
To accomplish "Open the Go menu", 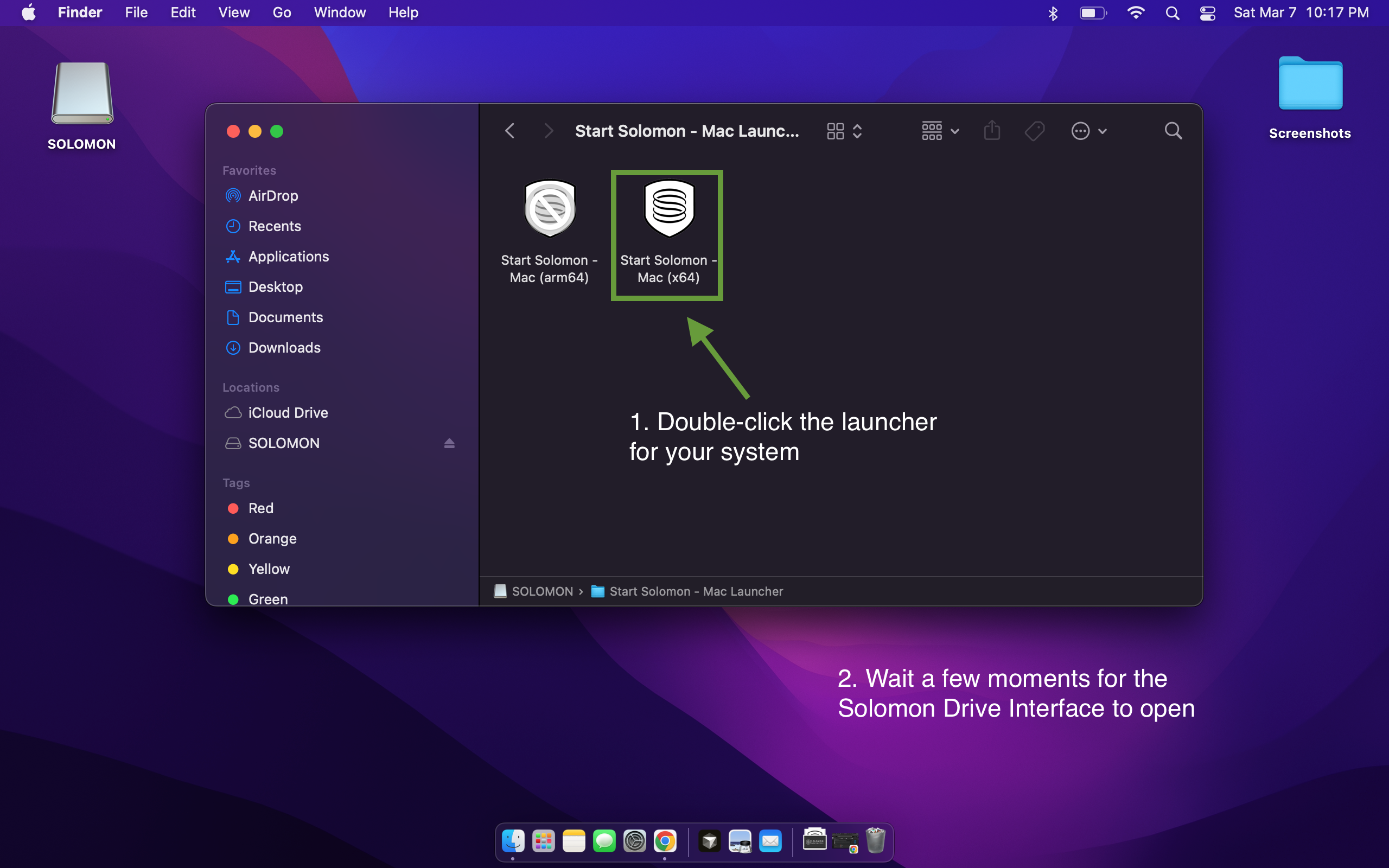I will coord(281,12).
